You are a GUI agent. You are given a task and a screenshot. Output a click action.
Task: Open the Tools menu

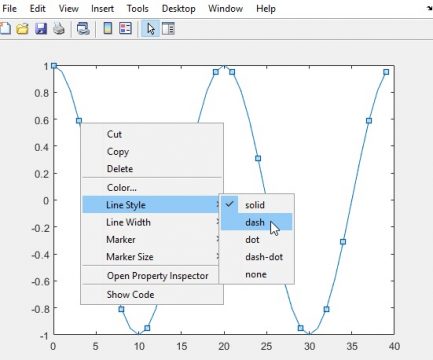coord(137,8)
